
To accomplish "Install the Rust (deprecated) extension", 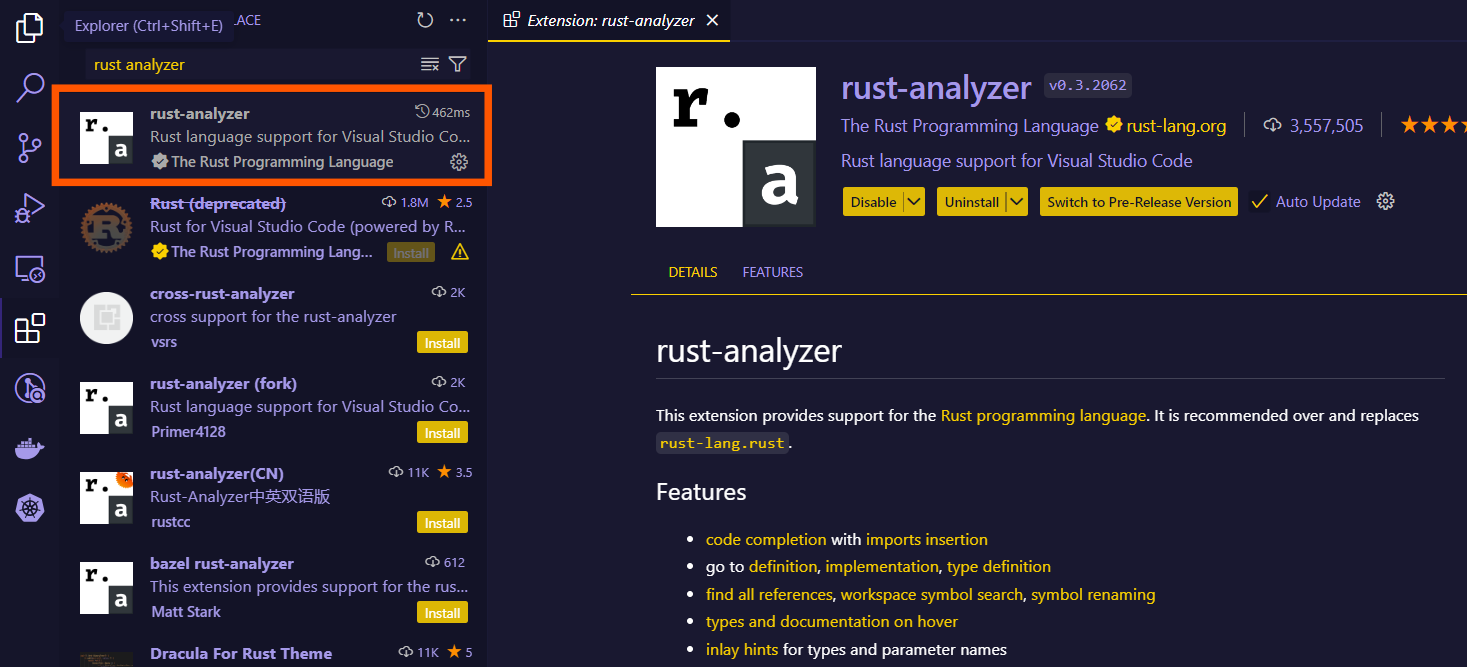I will [410, 252].
